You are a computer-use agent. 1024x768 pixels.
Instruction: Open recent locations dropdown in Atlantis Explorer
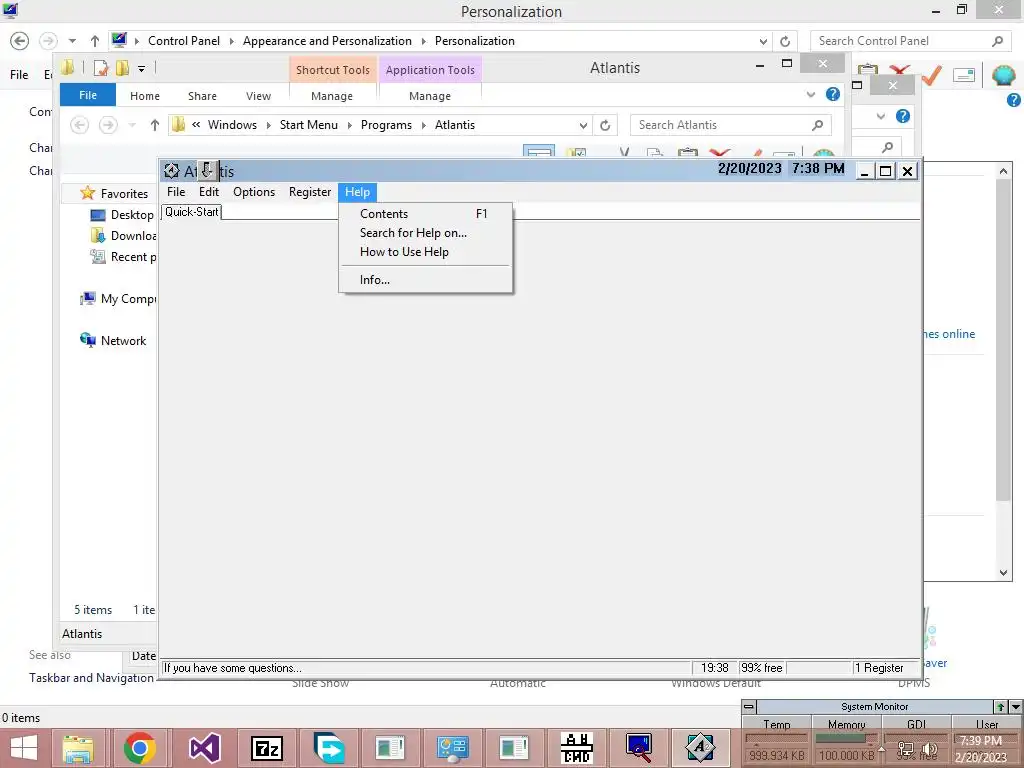tap(132, 125)
